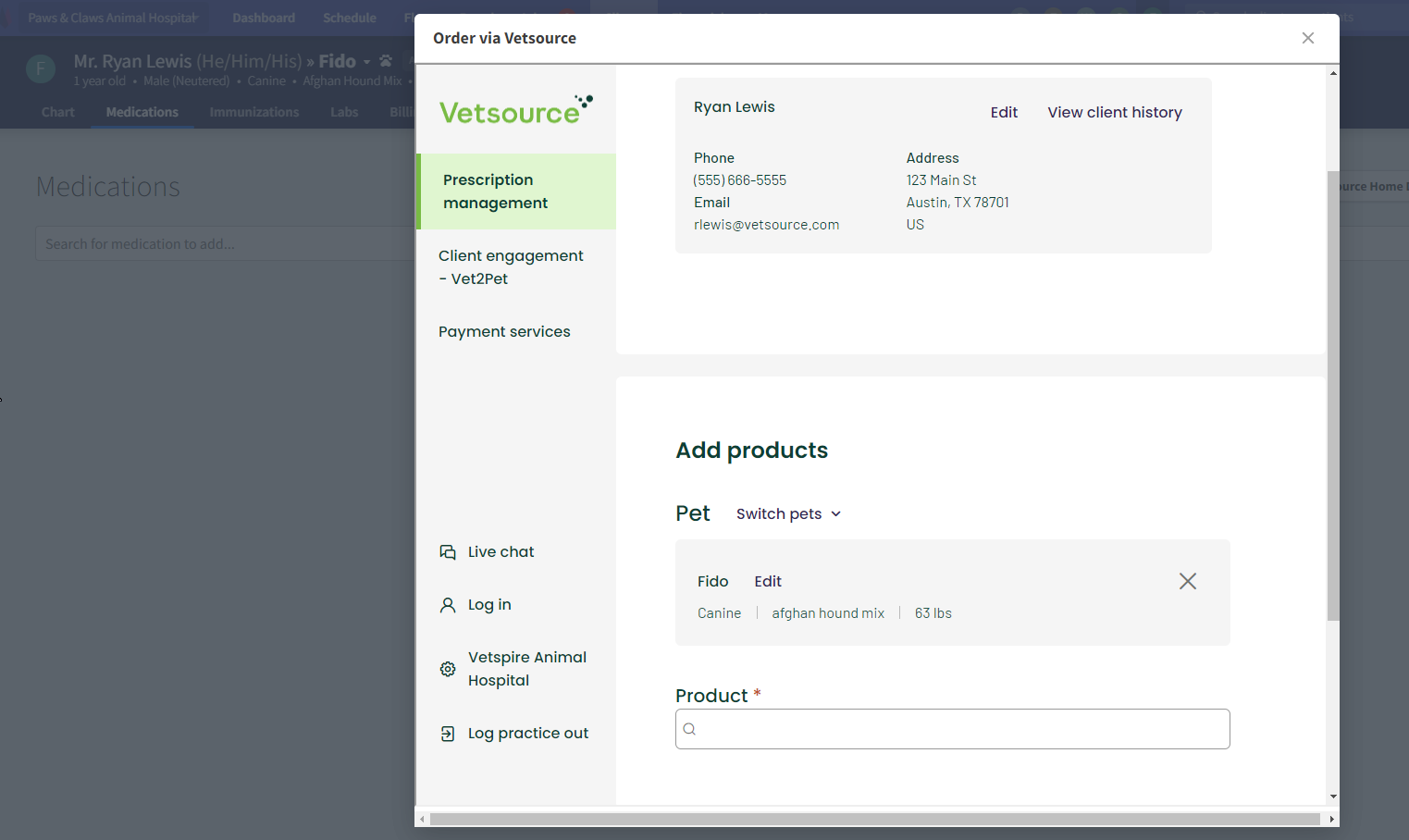
Task: Click the search magnifier in Product field
Action: [689, 729]
